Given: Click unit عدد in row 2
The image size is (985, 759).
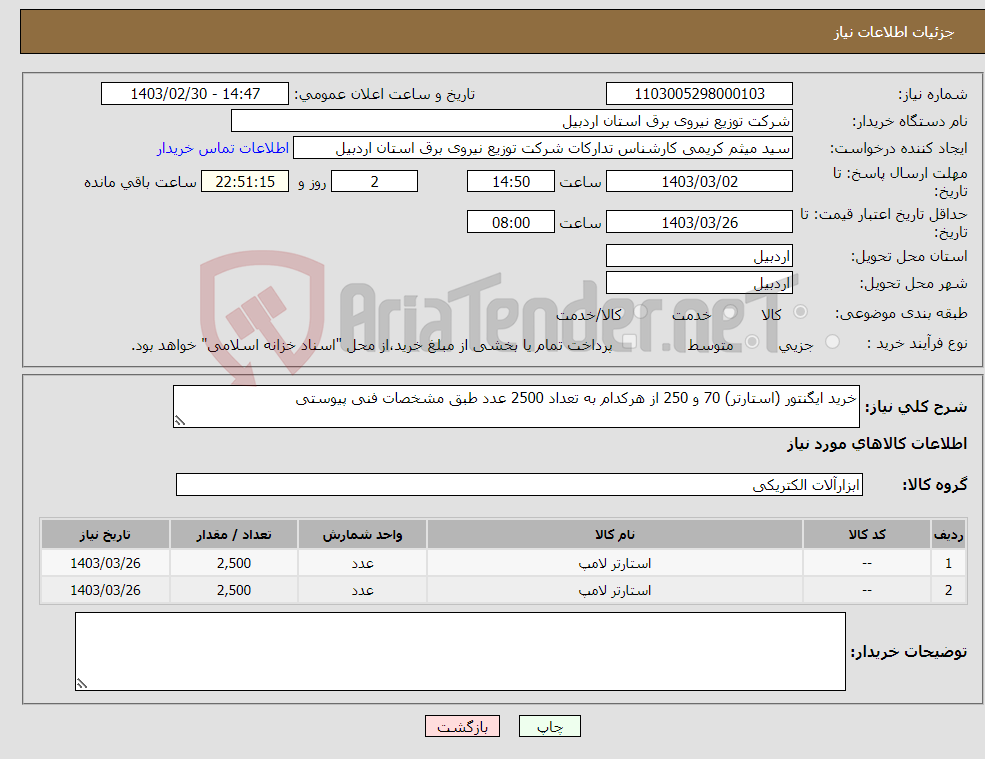Looking at the screenshot, I should pyautogui.click(x=362, y=591).
